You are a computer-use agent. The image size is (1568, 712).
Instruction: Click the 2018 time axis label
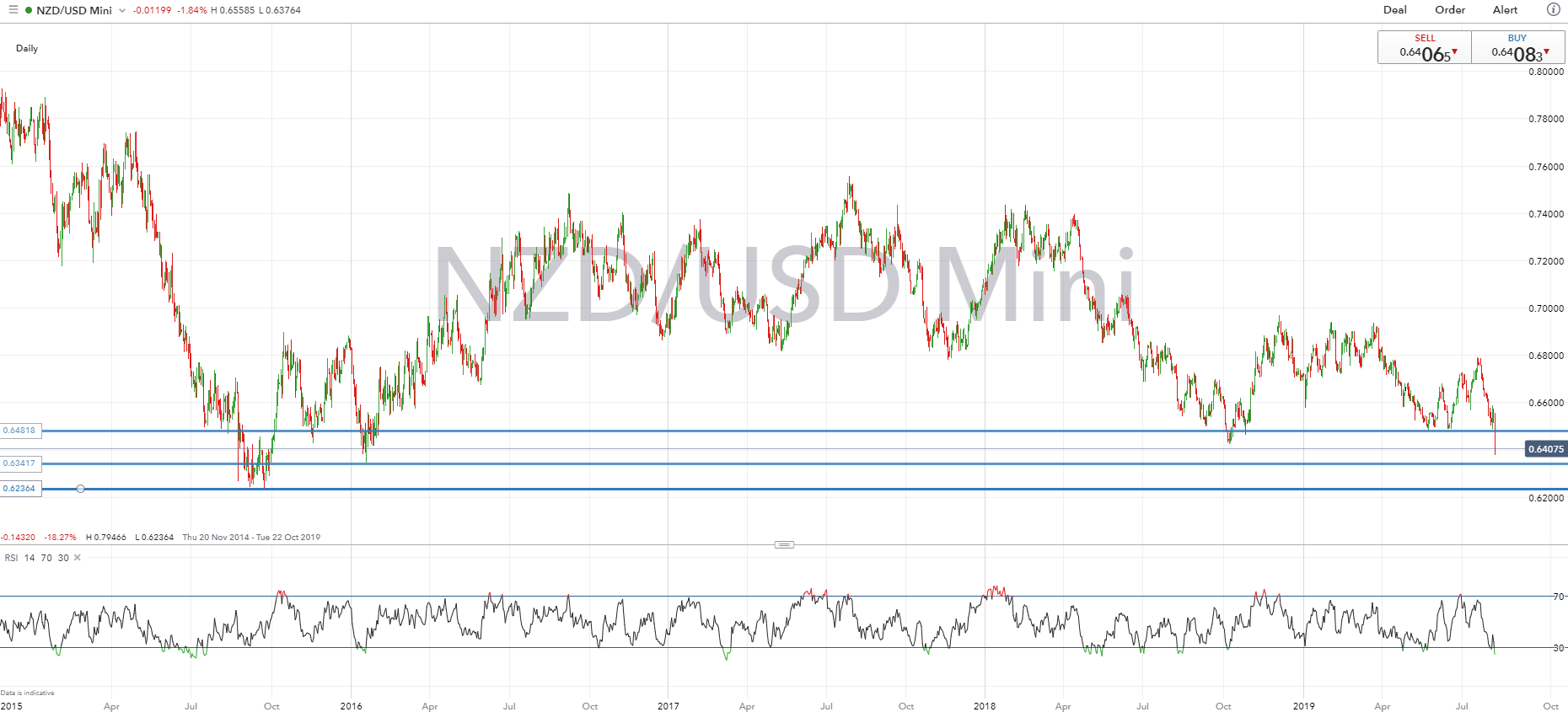984,706
